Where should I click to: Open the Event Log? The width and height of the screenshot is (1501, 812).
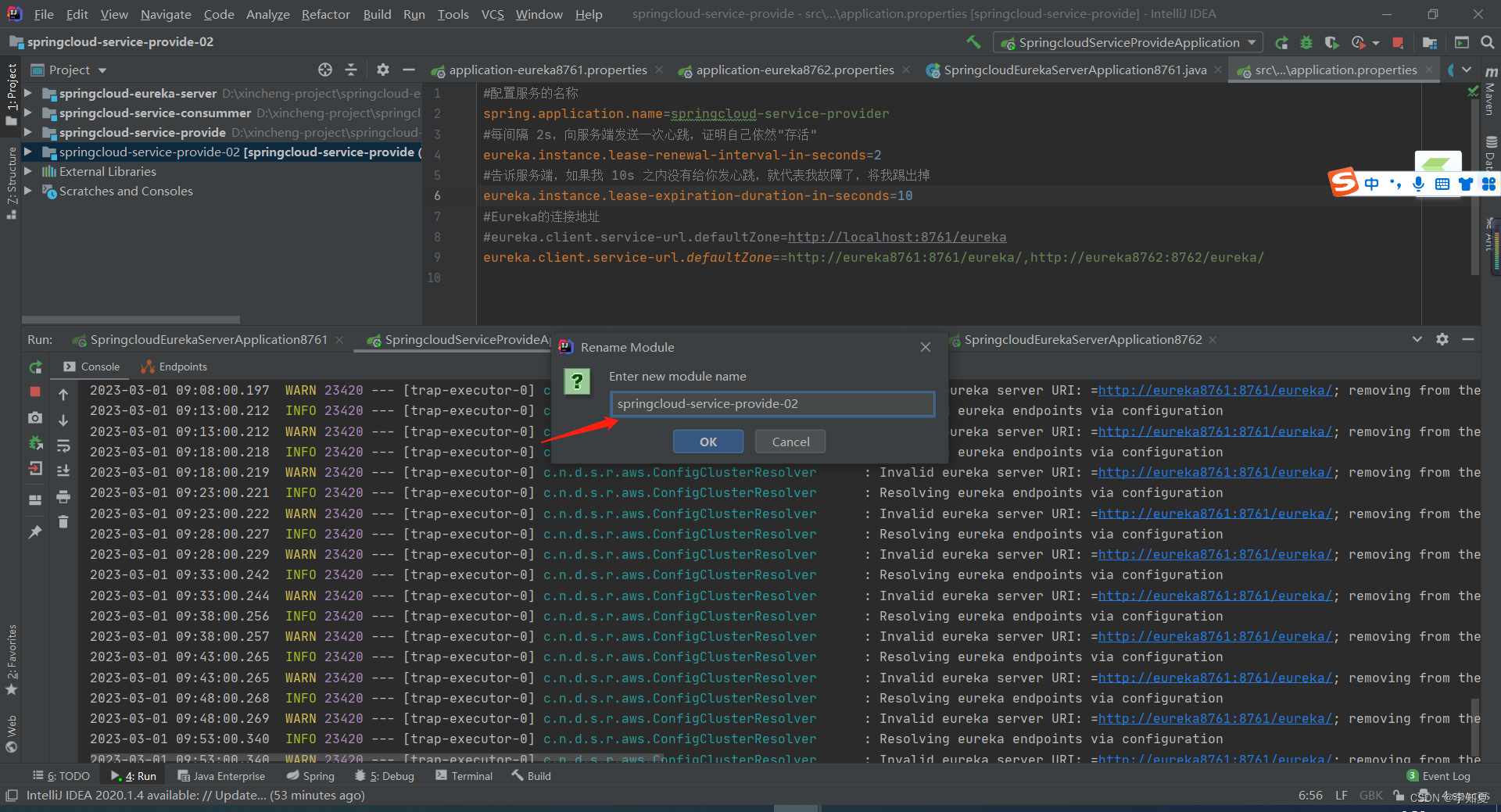tap(1438, 776)
